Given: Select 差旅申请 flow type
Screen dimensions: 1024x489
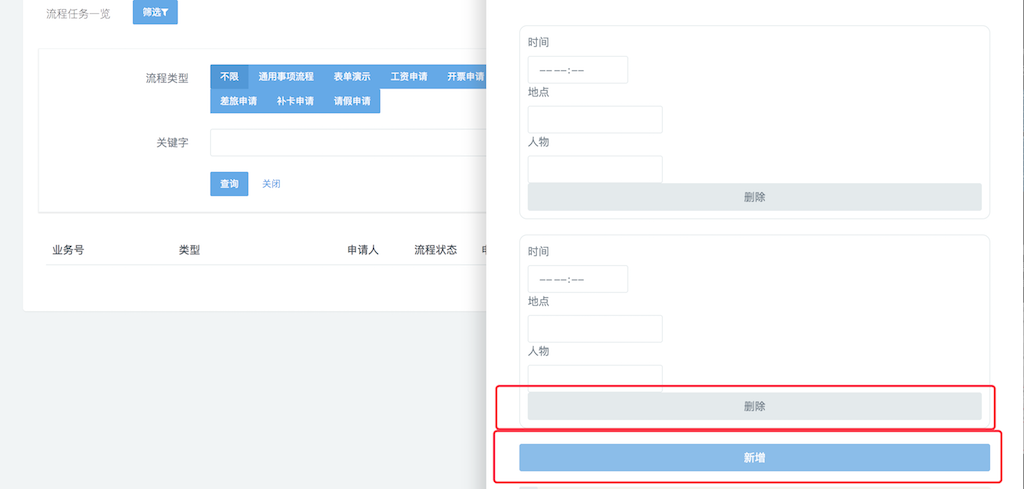Looking at the screenshot, I should click(238, 101).
